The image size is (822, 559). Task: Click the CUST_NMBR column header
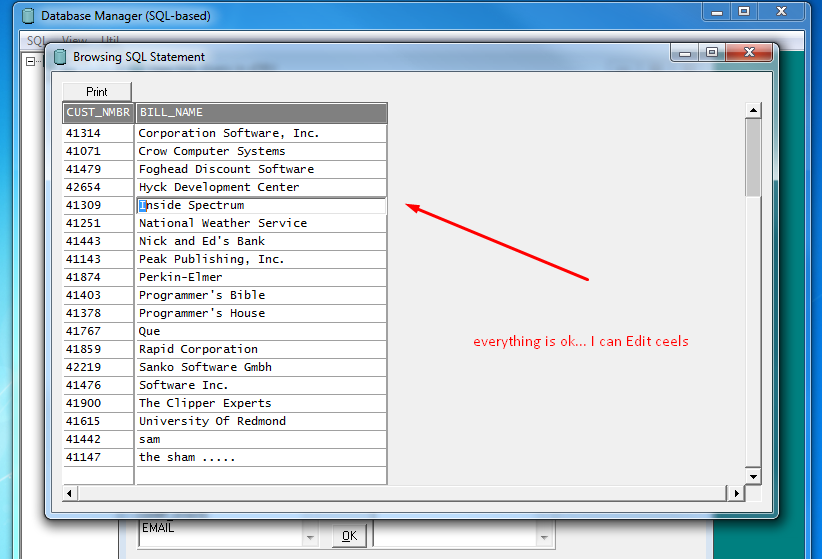[x=98, y=113]
